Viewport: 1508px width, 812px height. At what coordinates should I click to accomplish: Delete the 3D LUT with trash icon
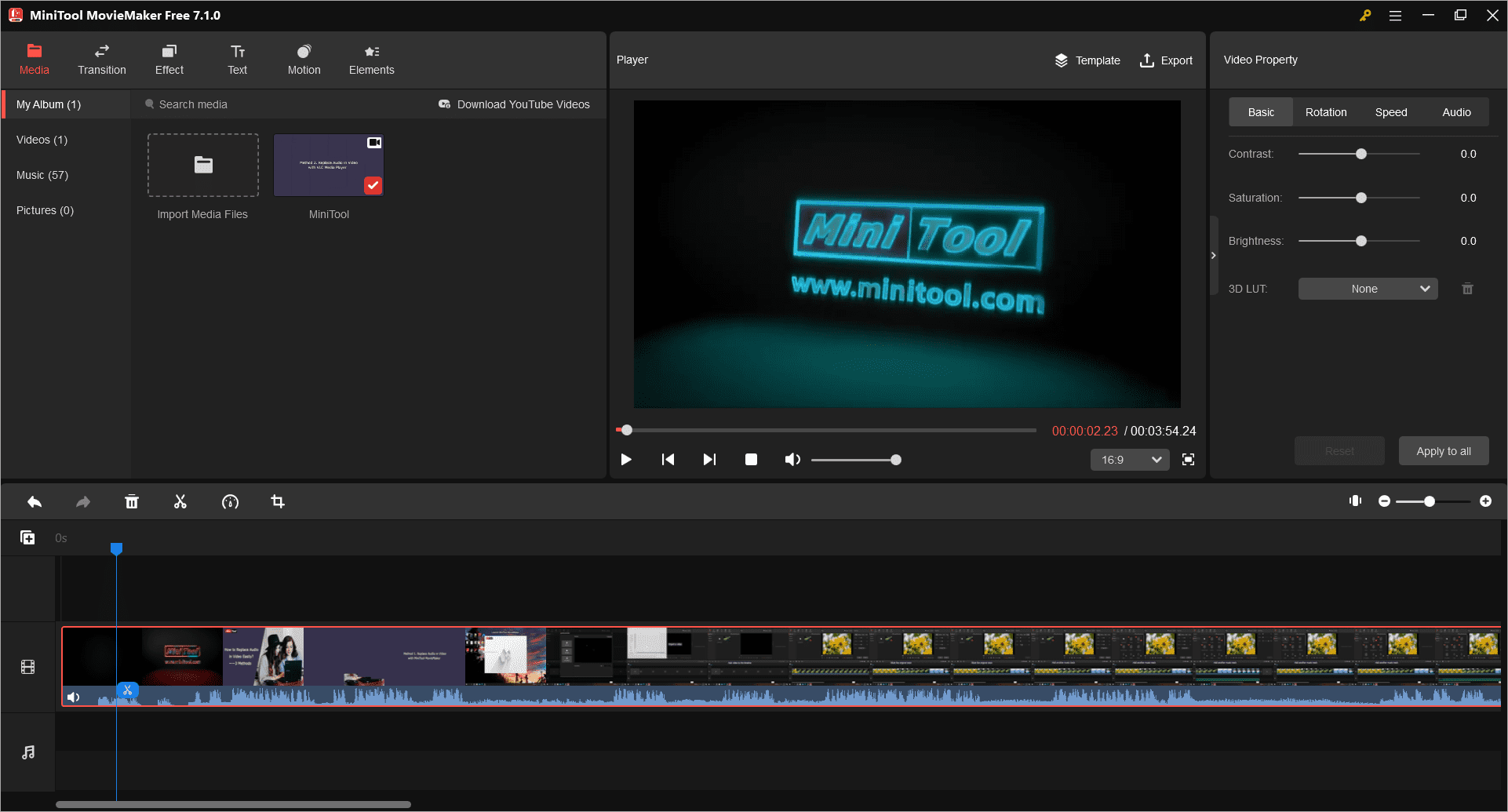(x=1467, y=289)
